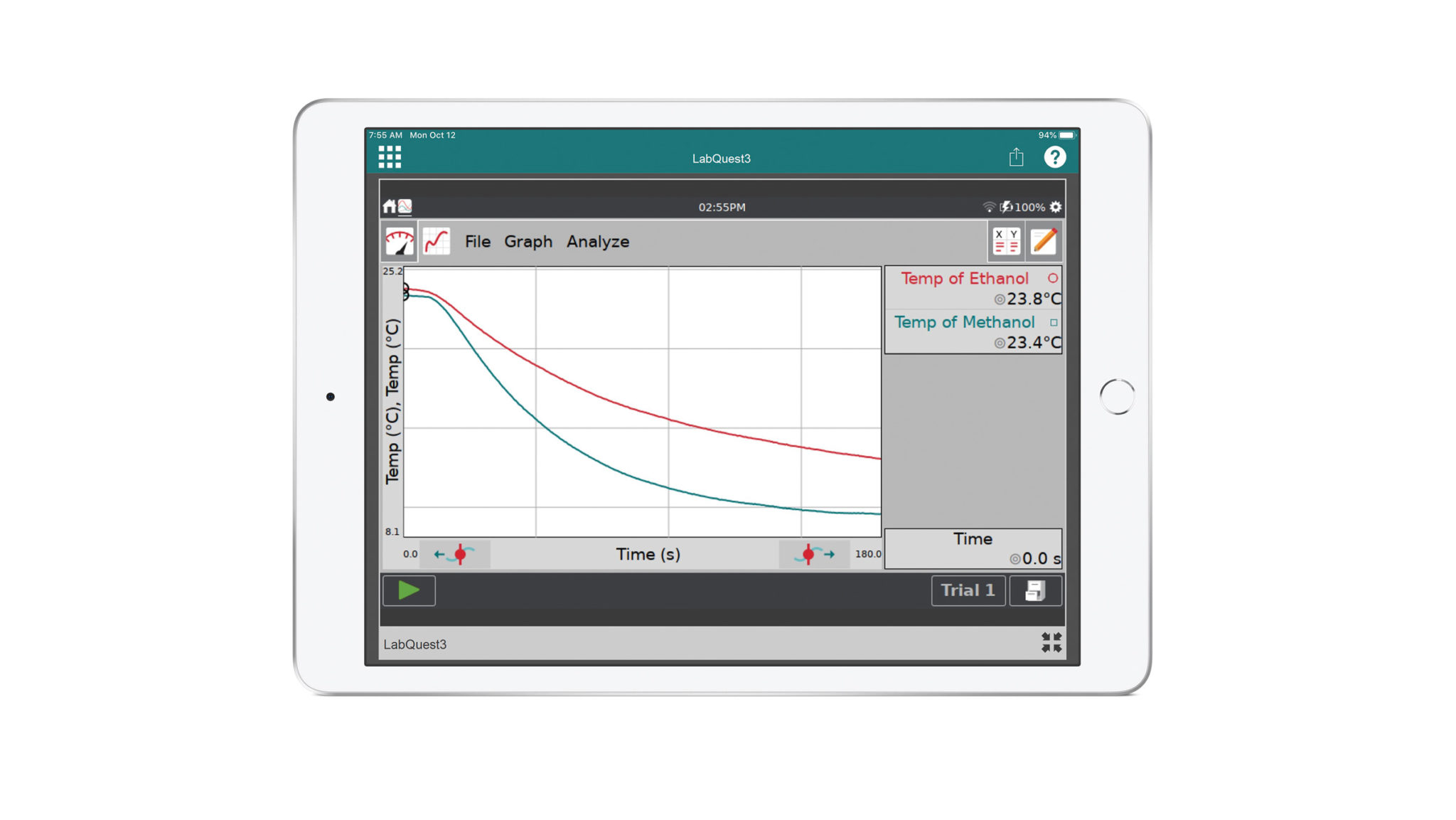The width and height of the screenshot is (1456, 820).
Task: Toggle the Temp of Ethanol plot marker
Action: click(x=1054, y=279)
